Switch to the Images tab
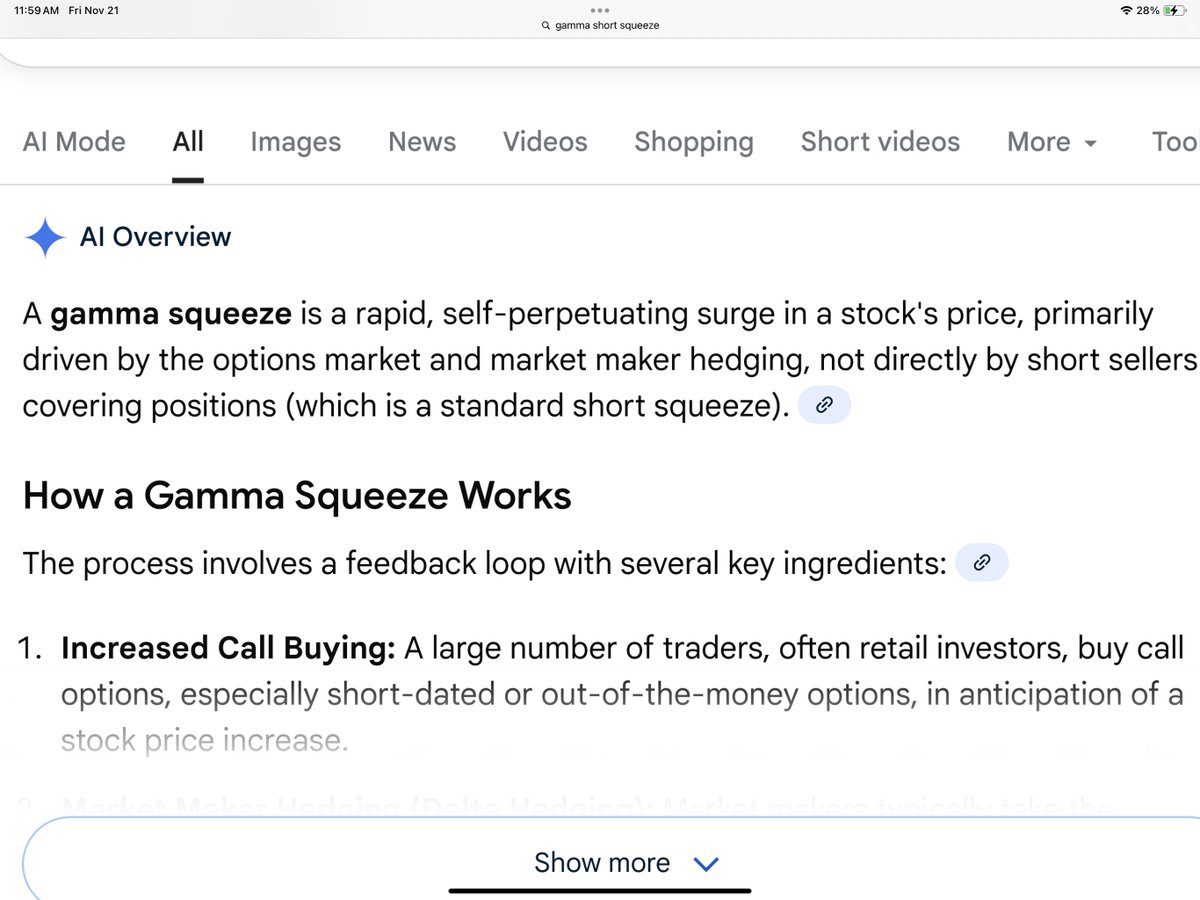 tap(295, 142)
